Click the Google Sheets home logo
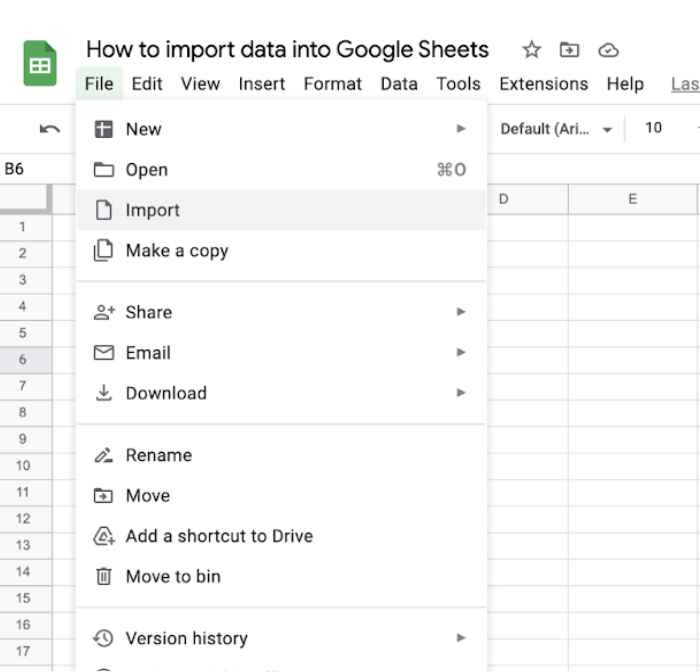The height and width of the screenshot is (672, 700). (x=40, y=63)
